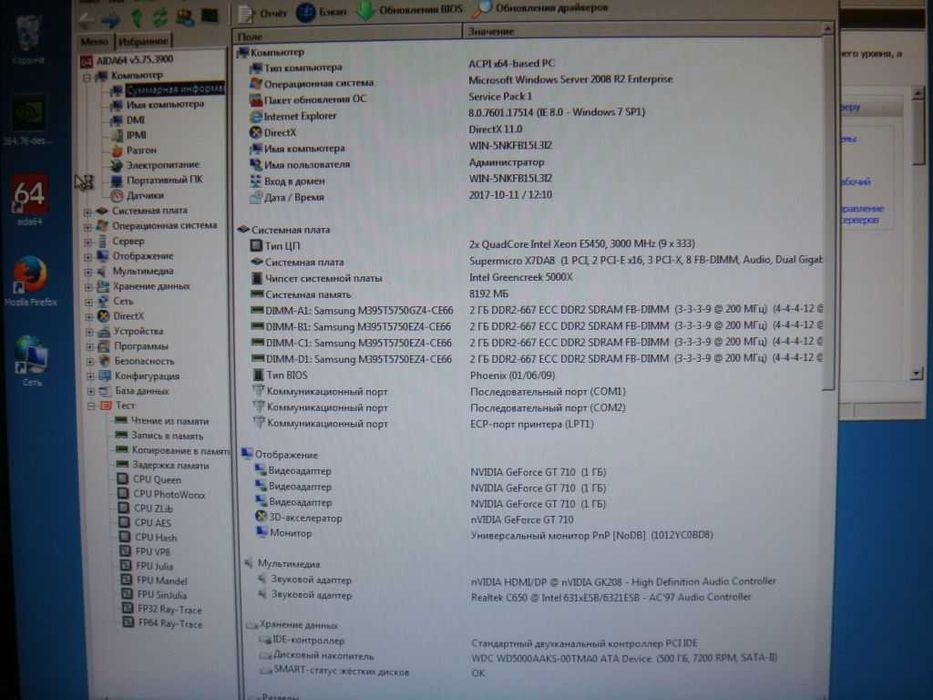Click the green up arrow in toolbar
The width and height of the screenshot is (933, 700).
[x=136, y=19]
